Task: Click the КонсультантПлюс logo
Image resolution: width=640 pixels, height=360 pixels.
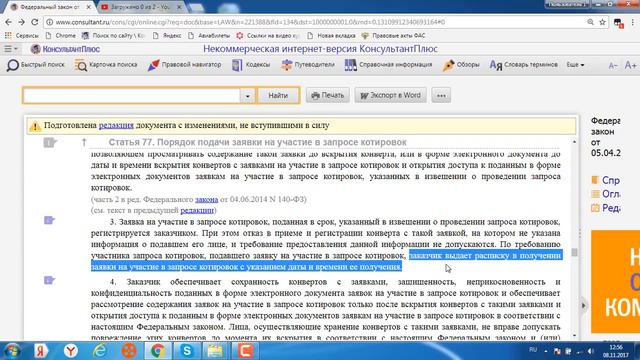Action: pyautogui.click(x=65, y=49)
